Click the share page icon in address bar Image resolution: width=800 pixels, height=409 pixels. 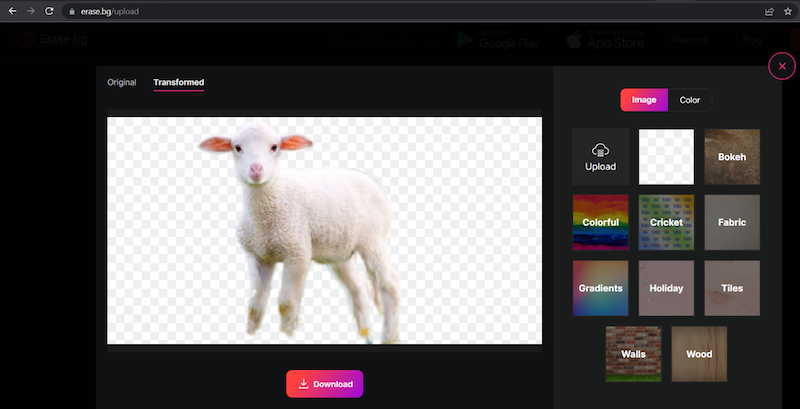pyautogui.click(x=769, y=11)
